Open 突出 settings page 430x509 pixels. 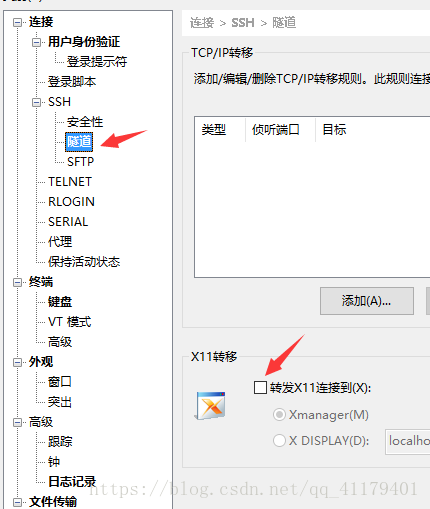60,402
